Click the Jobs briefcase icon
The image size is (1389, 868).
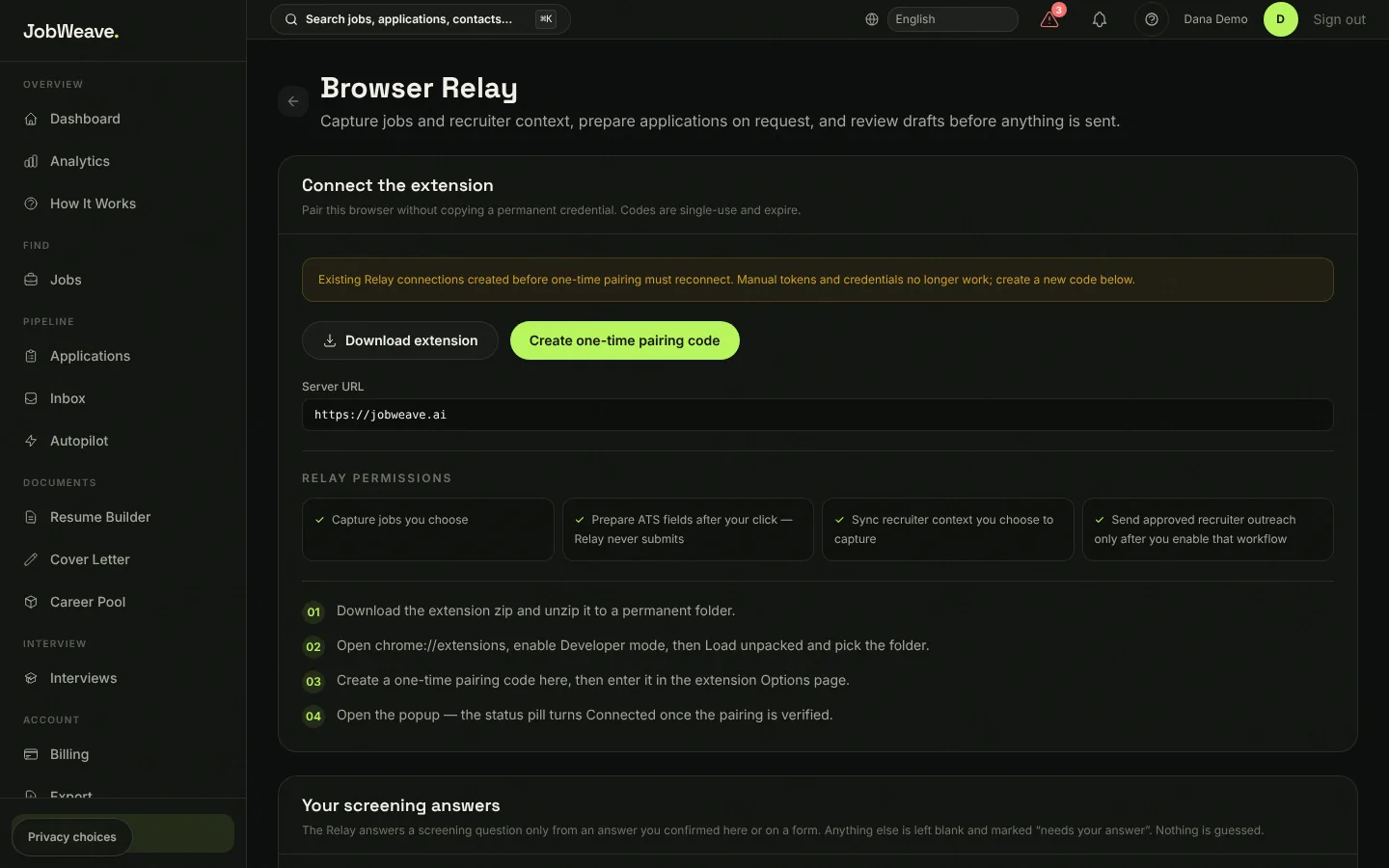pos(31,280)
